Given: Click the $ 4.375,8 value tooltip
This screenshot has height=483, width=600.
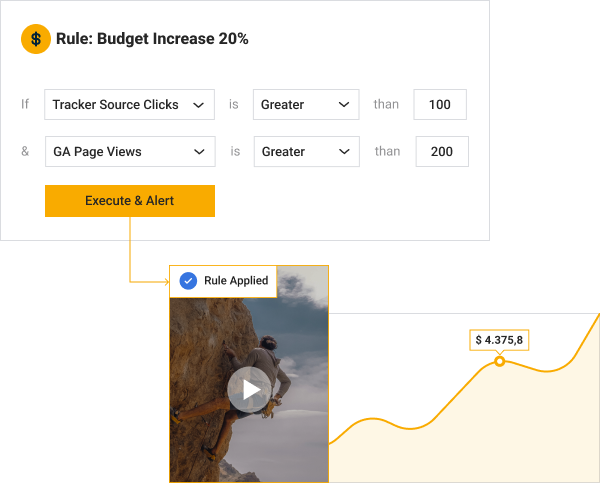Looking at the screenshot, I should [499, 340].
